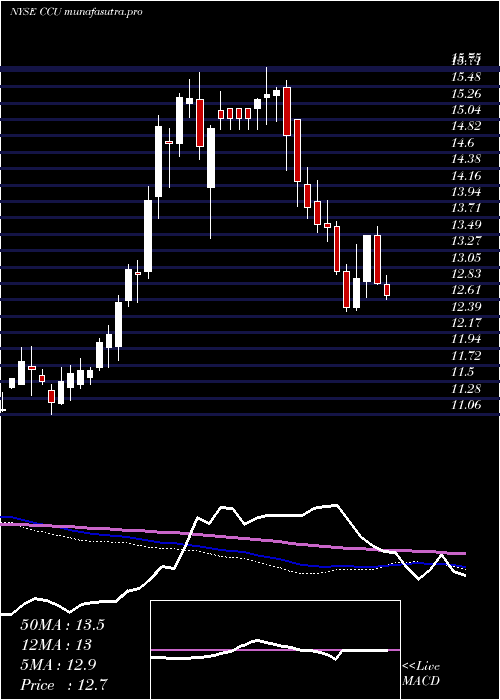The width and height of the screenshot is (500, 700).
Task: Click the 12.39 price value
Action: [466, 307]
